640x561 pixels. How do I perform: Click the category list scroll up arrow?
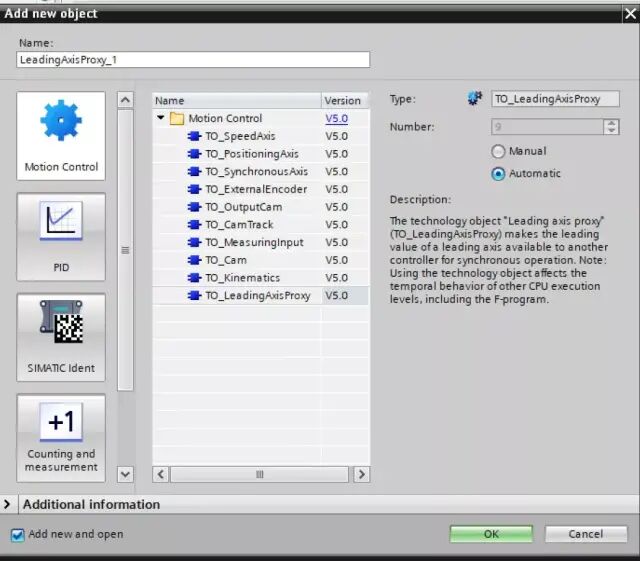click(125, 100)
